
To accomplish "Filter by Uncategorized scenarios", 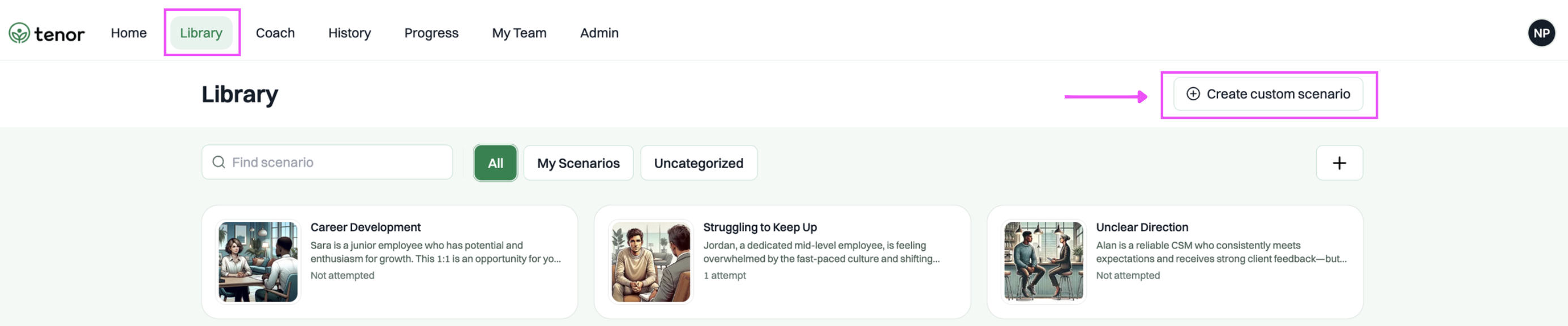I will point(699,163).
